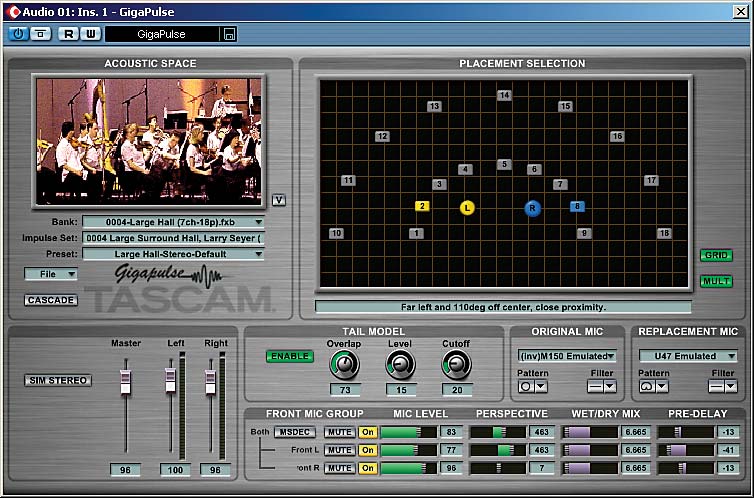
Task: Click the Left fader handle
Action: tap(170, 380)
